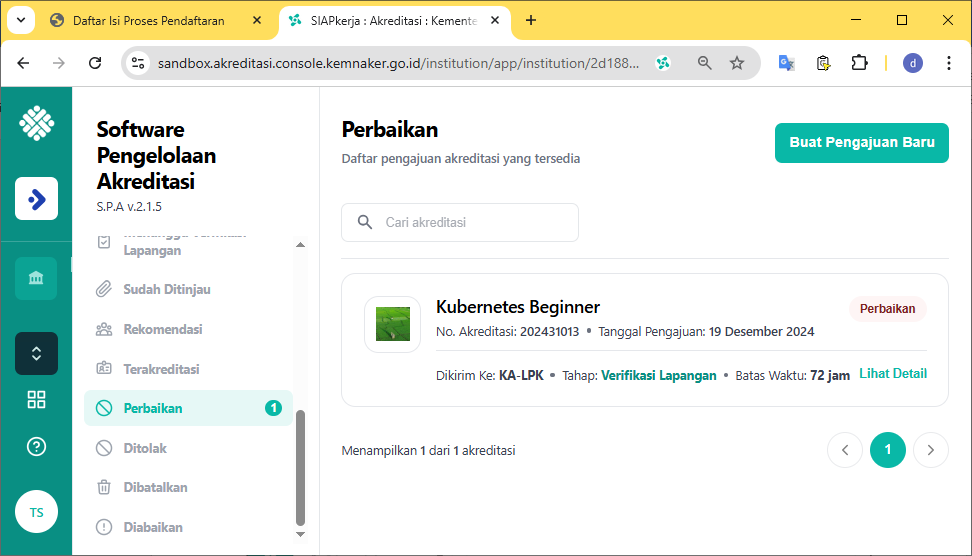Click the Kemnaker logo in left rail
Image resolution: width=972 pixels, height=556 pixels.
coord(36,124)
